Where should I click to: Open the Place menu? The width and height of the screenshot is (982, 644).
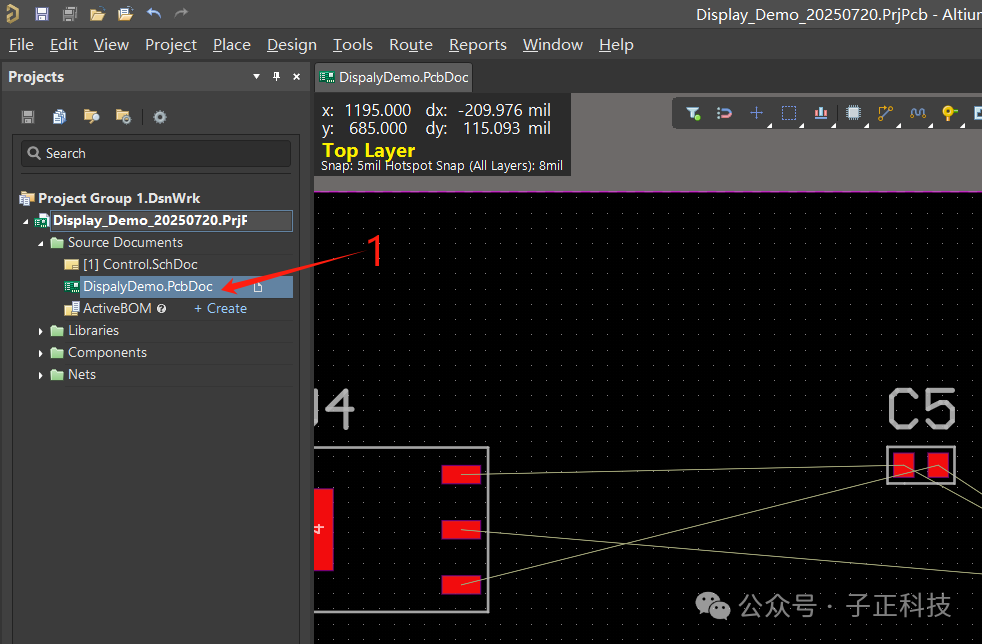pyautogui.click(x=232, y=44)
